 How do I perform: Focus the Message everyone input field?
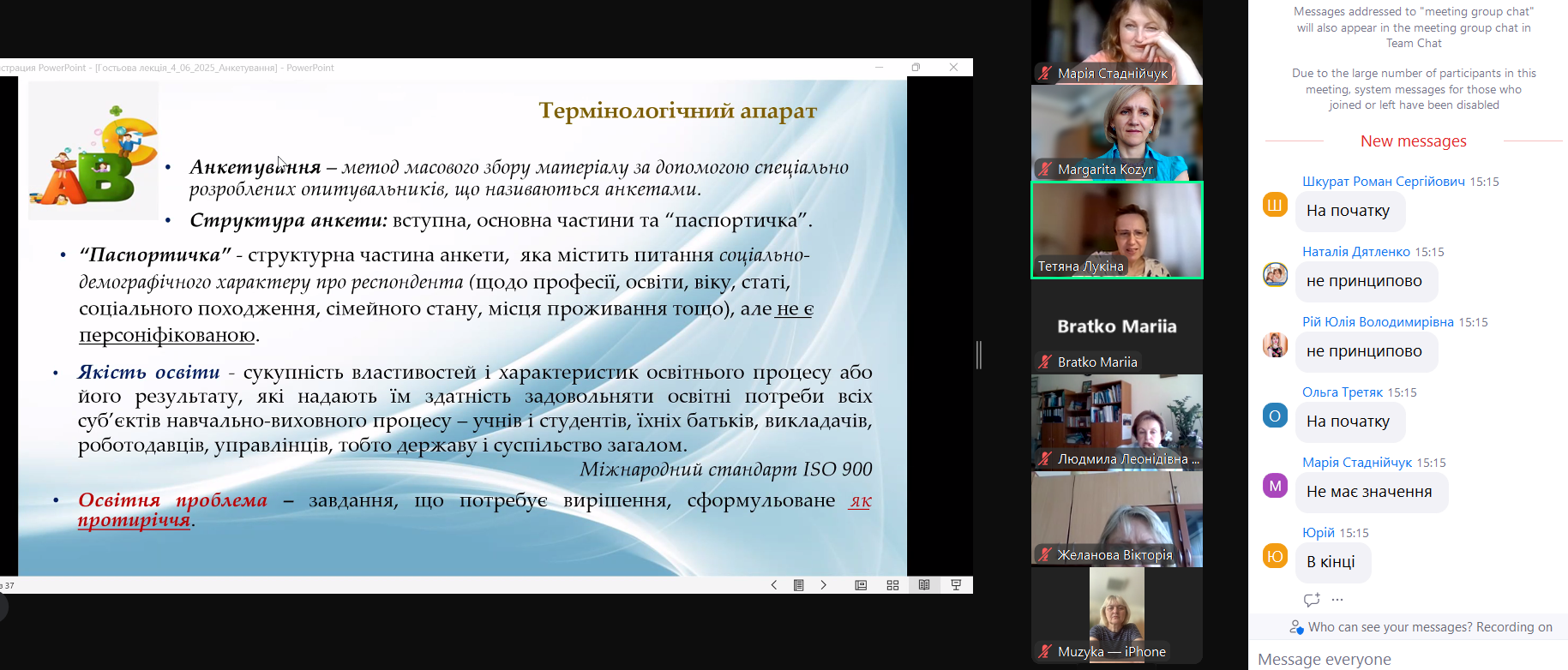[x=1406, y=659]
